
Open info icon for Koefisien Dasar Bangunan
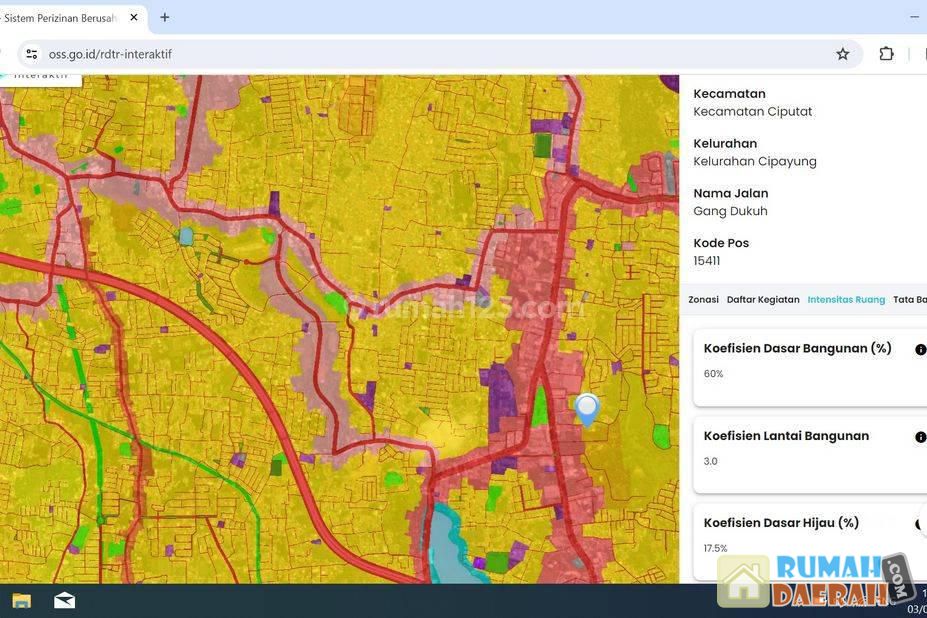point(920,350)
